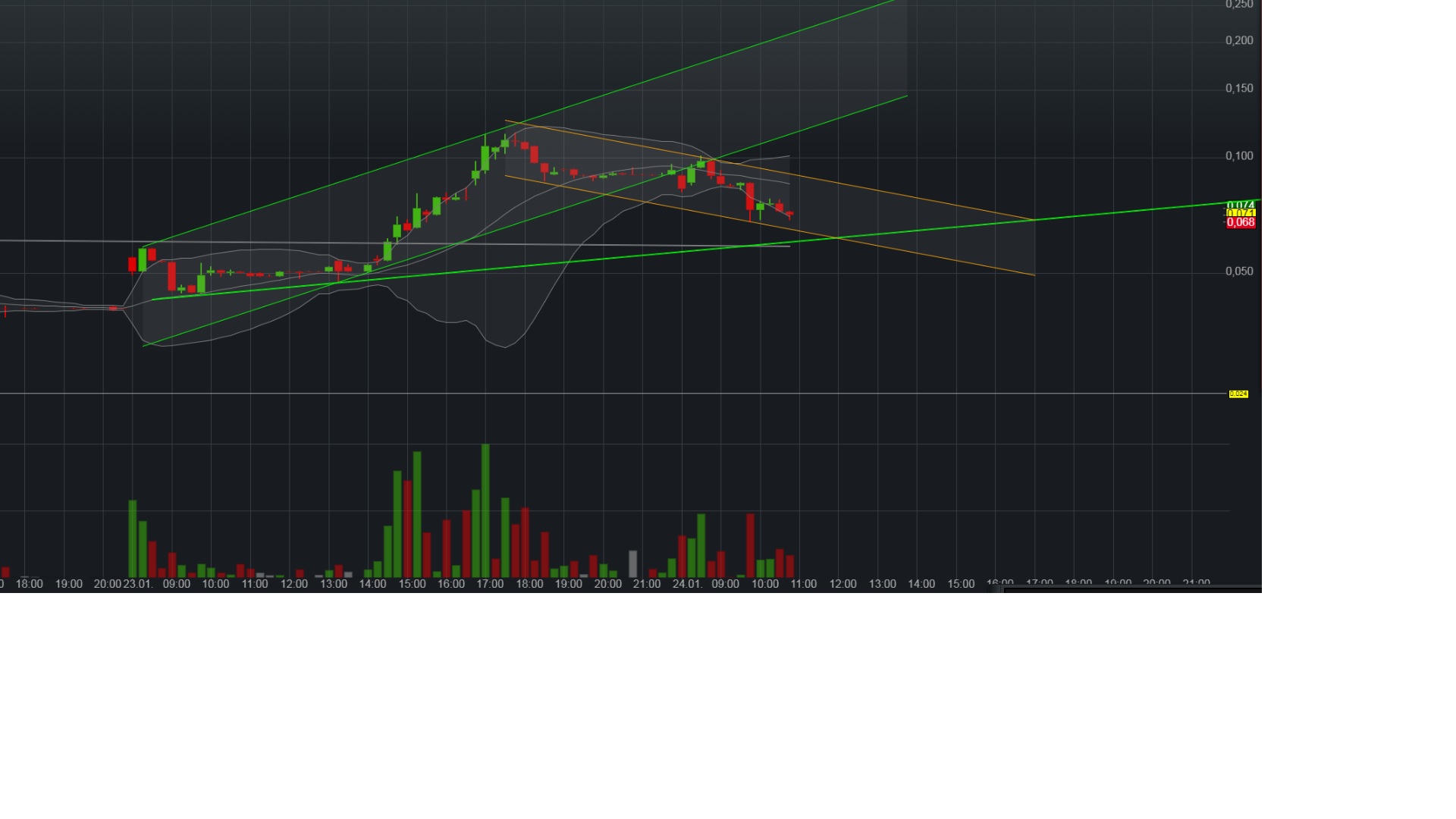Screen dimensions: 1456x819
Task: Click the tall red volume bar near 10:00 on 24.01.
Action: click(x=750, y=544)
